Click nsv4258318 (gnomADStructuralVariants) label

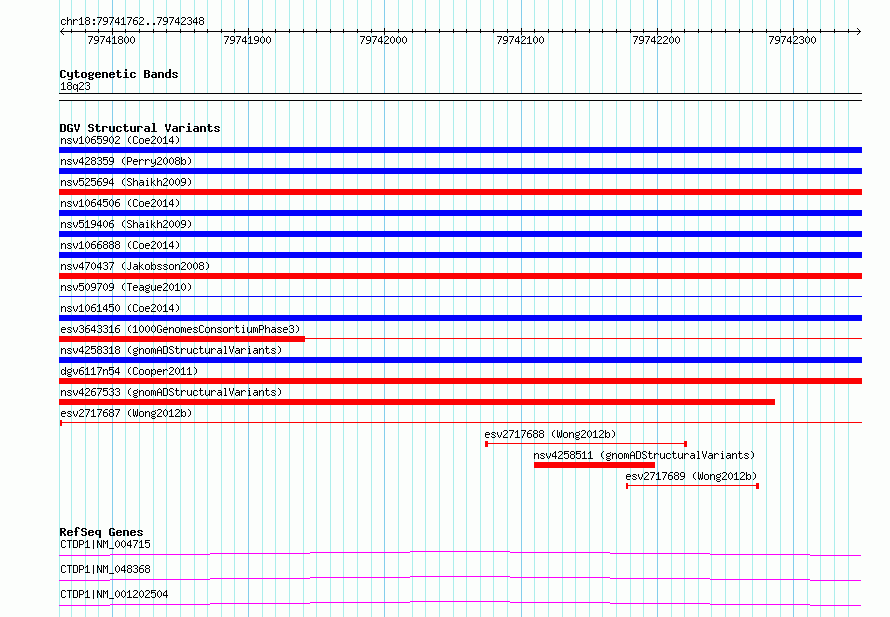coord(171,350)
